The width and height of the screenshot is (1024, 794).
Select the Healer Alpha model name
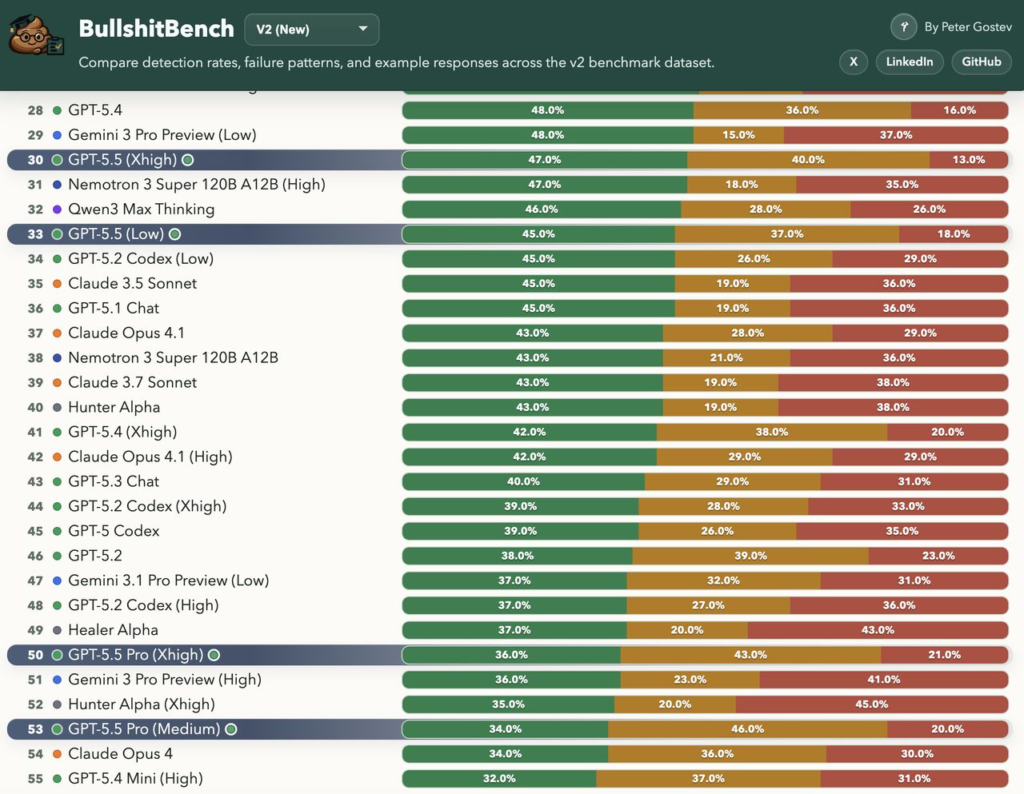pyautogui.click(x=113, y=630)
